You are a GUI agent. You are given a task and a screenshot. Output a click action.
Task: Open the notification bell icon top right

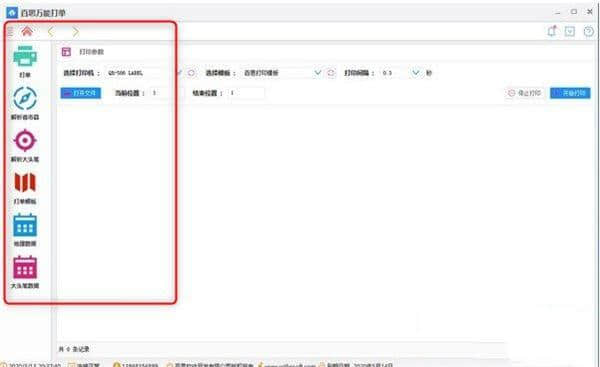click(552, 31)
